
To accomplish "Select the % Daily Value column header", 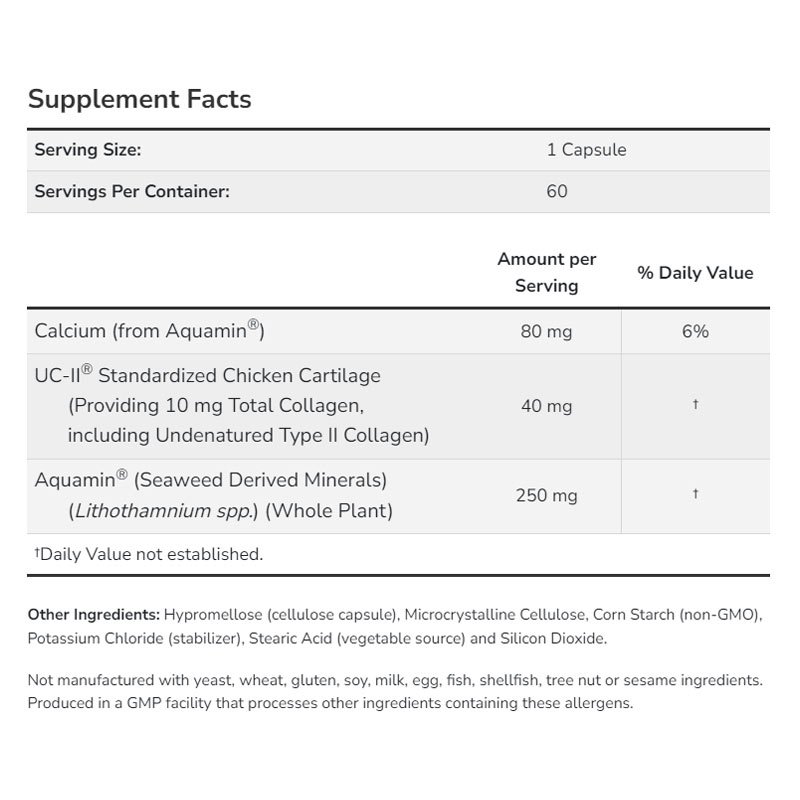I will point(695,273).
